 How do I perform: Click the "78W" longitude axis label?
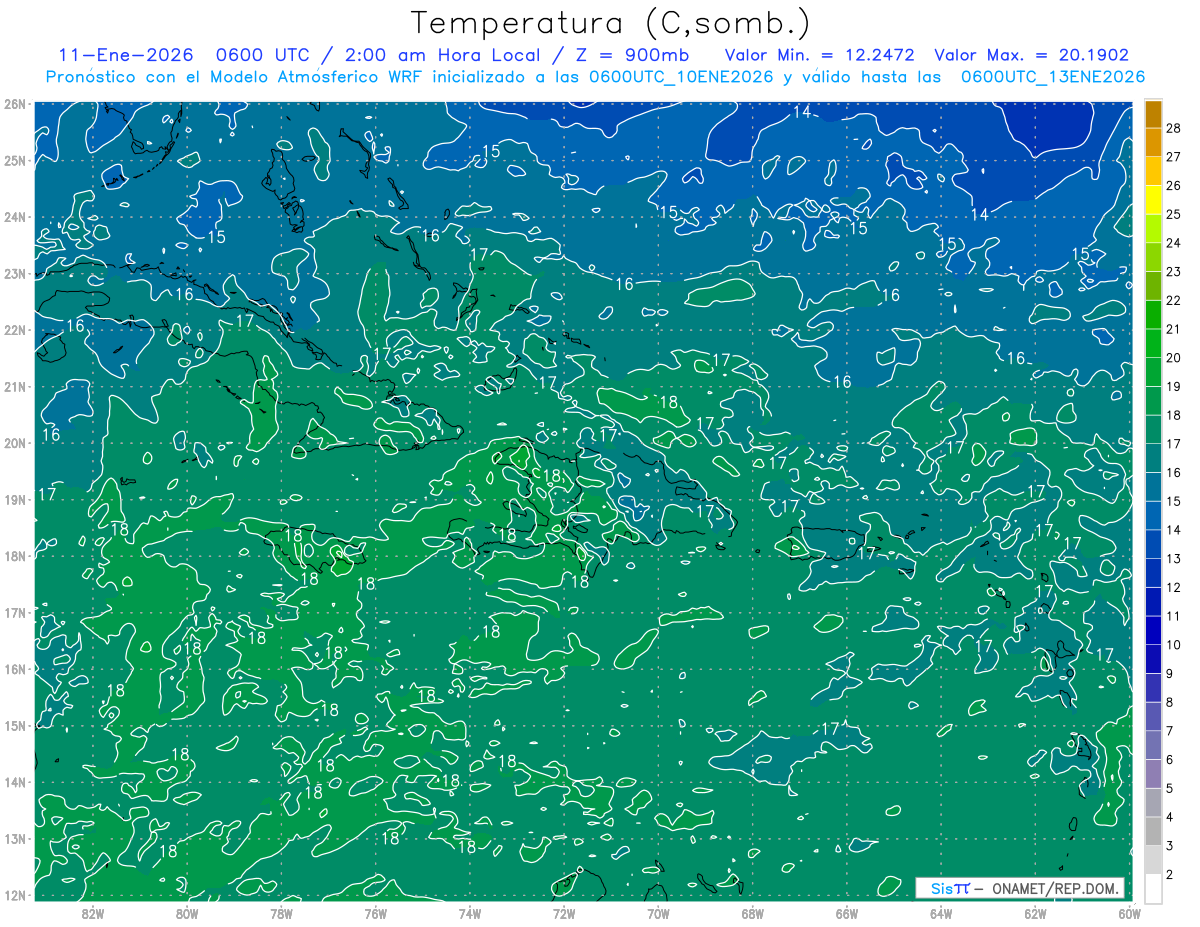pyautogui.click(x=281, y=913)
